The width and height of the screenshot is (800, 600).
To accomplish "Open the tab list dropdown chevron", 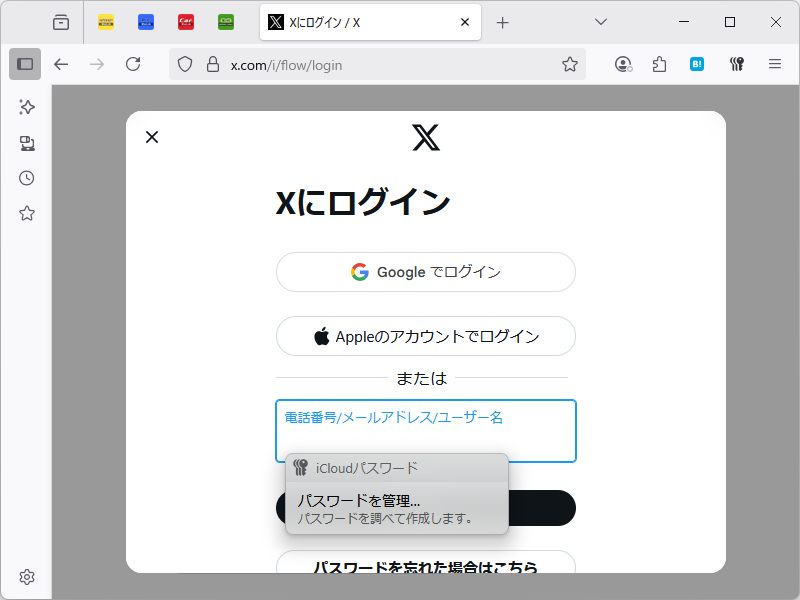I will (x=600, y=21).
